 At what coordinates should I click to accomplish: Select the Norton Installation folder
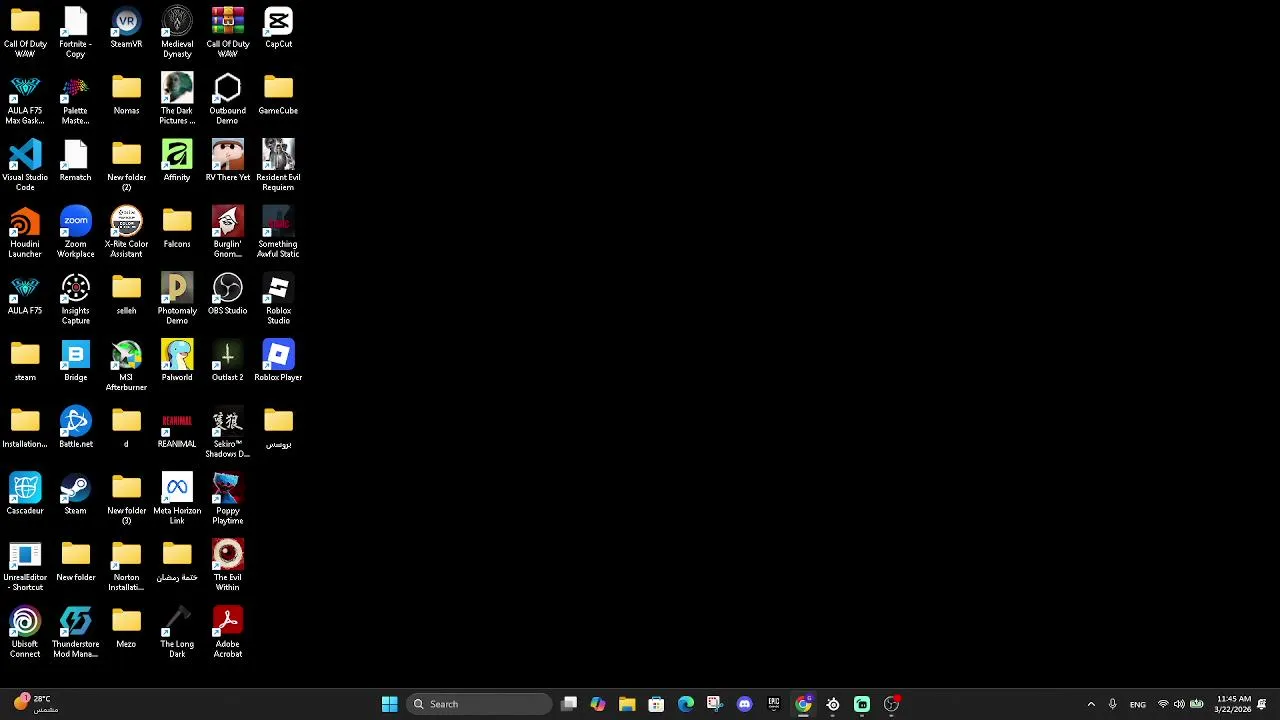point(126,567)
